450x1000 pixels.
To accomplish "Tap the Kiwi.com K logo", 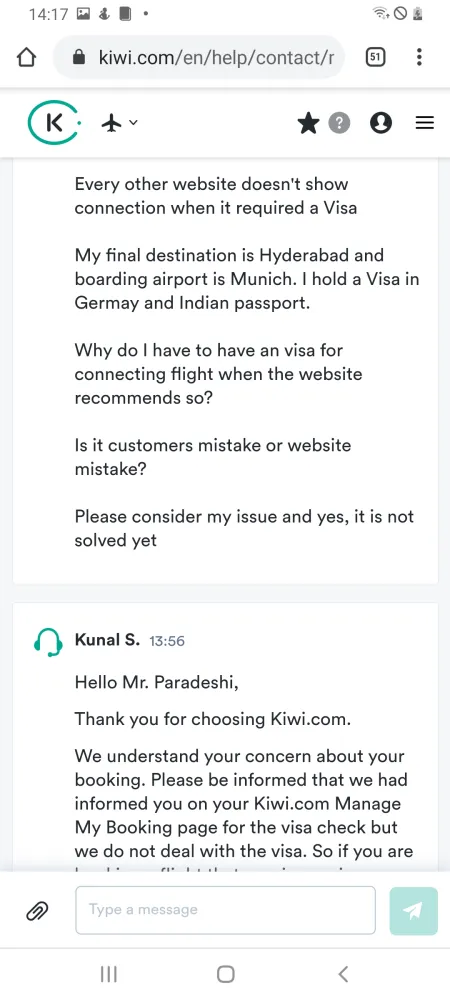I will [55, 122].
